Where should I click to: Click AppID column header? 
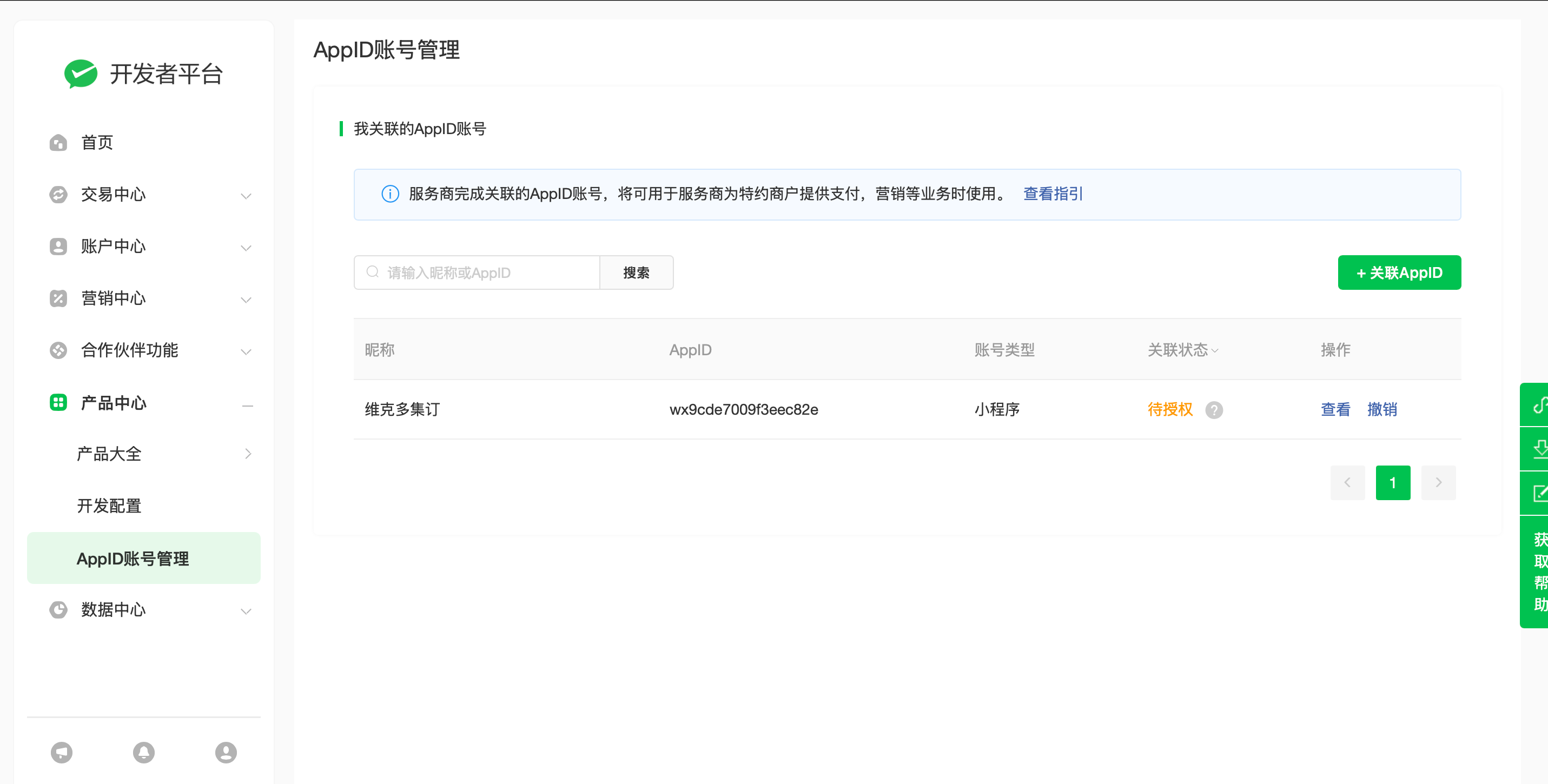pos(690,350)
